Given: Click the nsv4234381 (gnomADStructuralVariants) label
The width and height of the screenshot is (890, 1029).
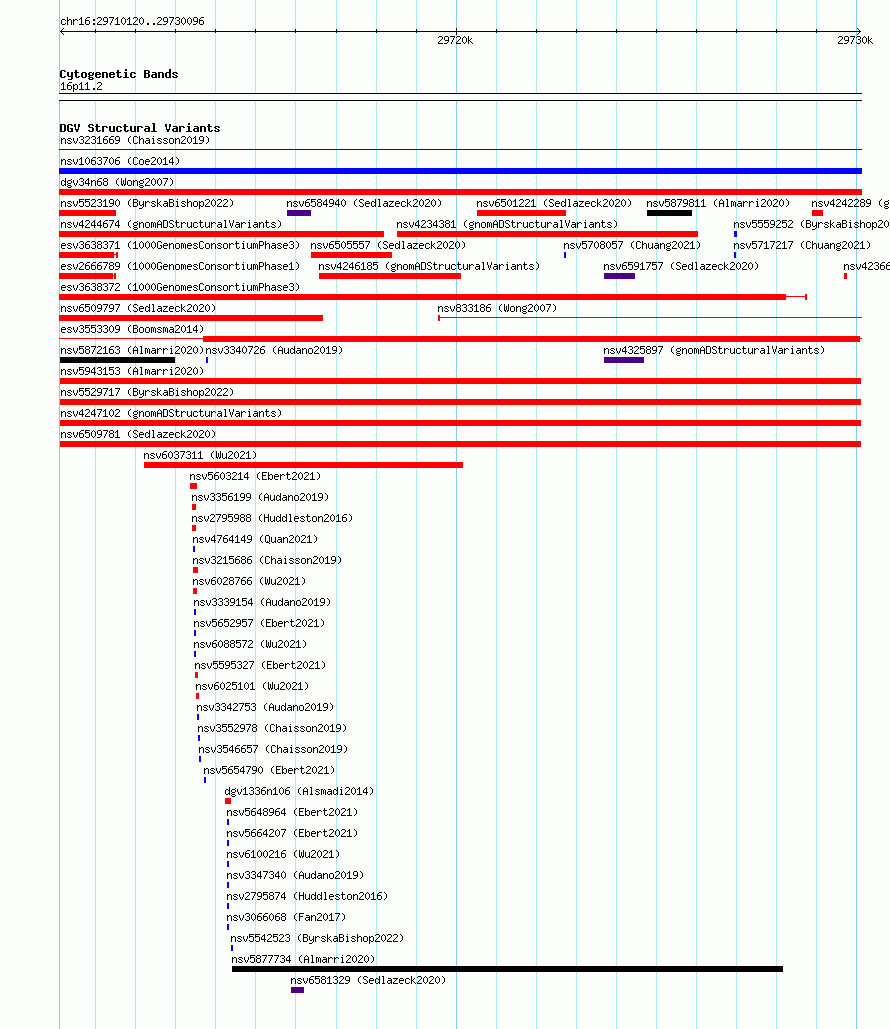Looking at the screenshot, I should (507, 224).
